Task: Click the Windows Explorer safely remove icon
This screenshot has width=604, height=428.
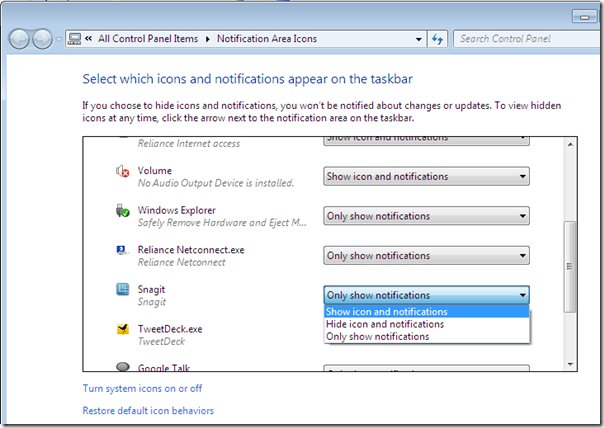Action: [x=122, y=210]
